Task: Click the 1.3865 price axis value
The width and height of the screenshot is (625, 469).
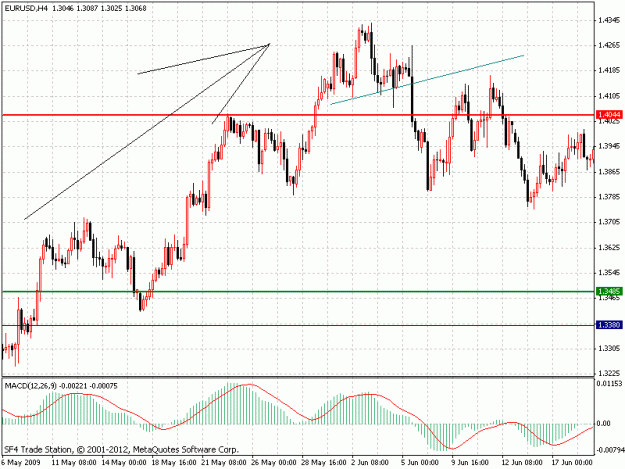Action: click(x=610, y=172)
